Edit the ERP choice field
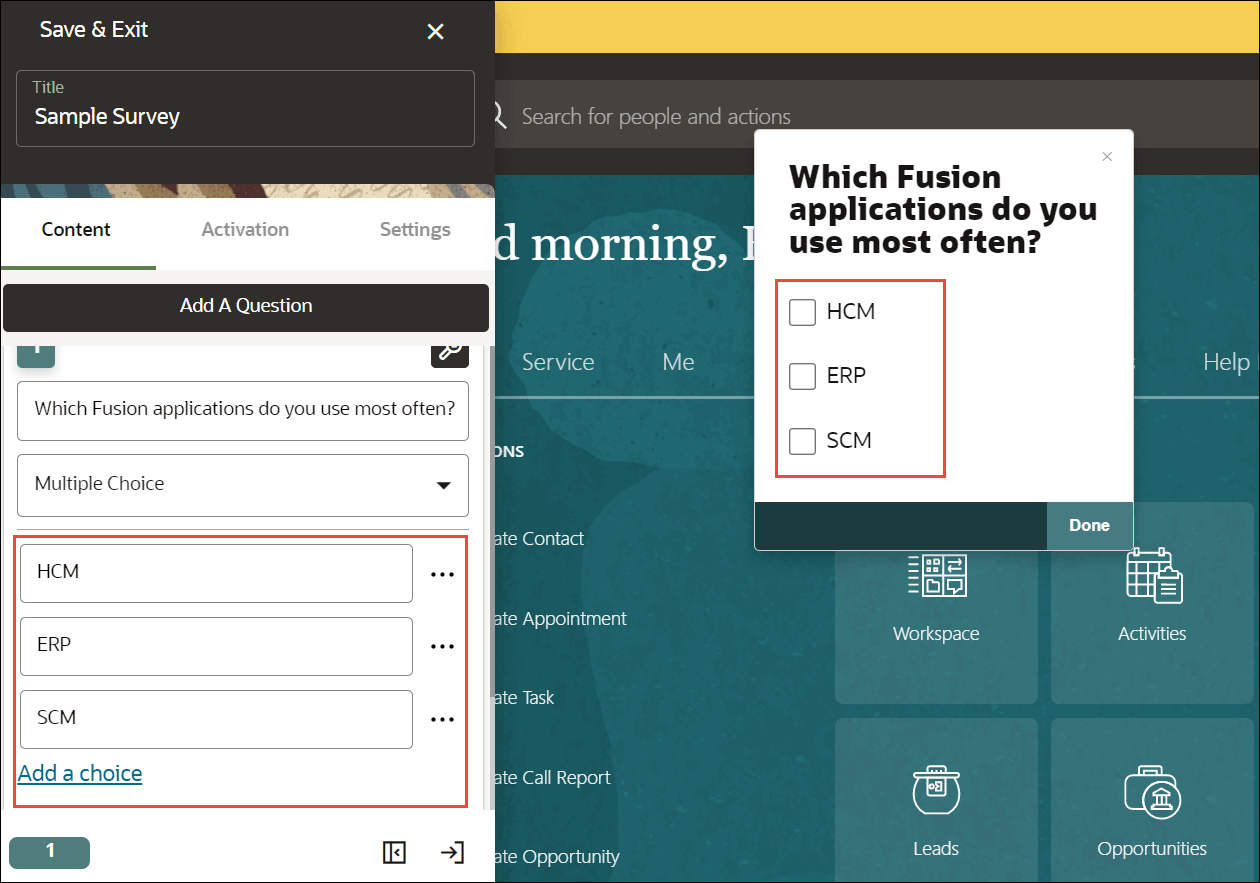Image resolution: width=1260 pixels, height=883 pixels. [x=216, y=647]
